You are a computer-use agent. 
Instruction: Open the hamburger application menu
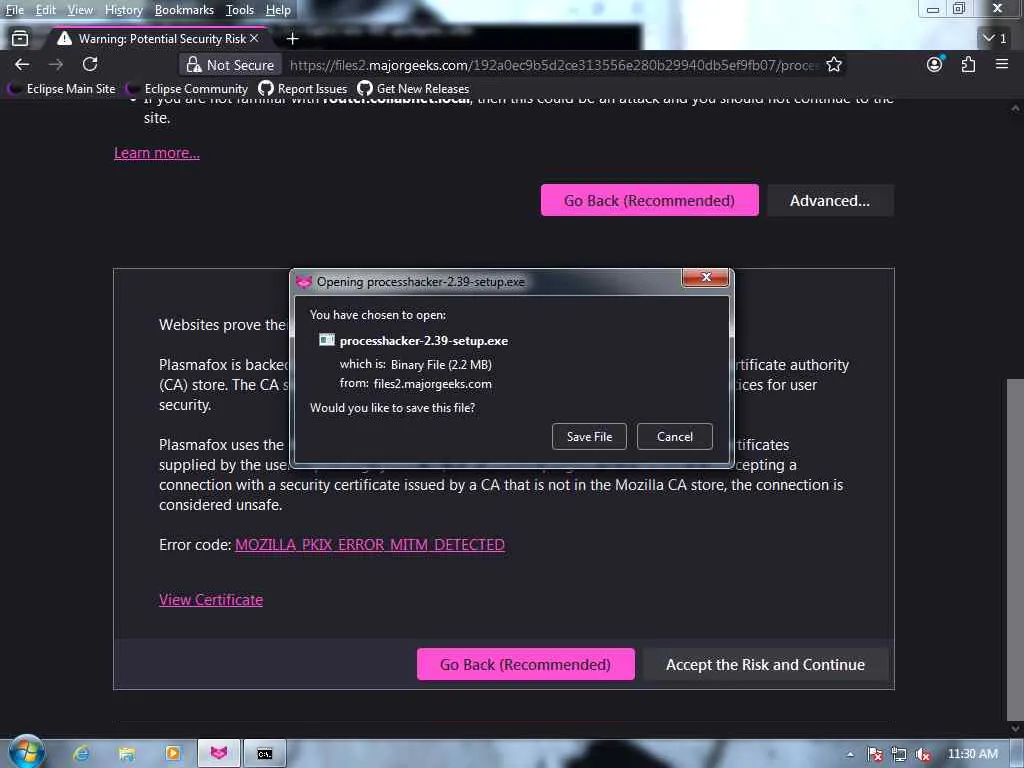1002,64
